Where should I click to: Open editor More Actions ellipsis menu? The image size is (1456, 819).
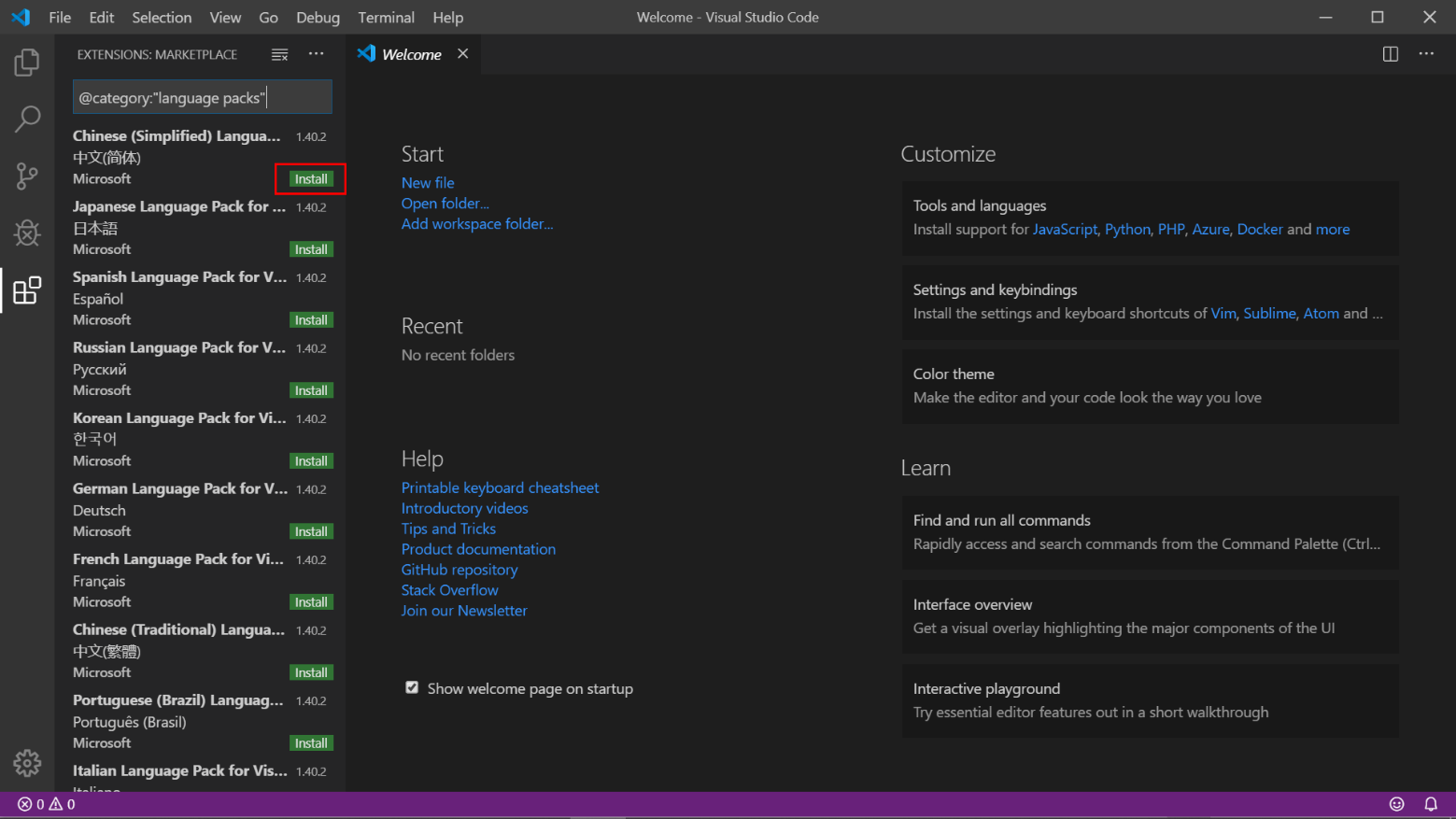[x=1426, y=54]
